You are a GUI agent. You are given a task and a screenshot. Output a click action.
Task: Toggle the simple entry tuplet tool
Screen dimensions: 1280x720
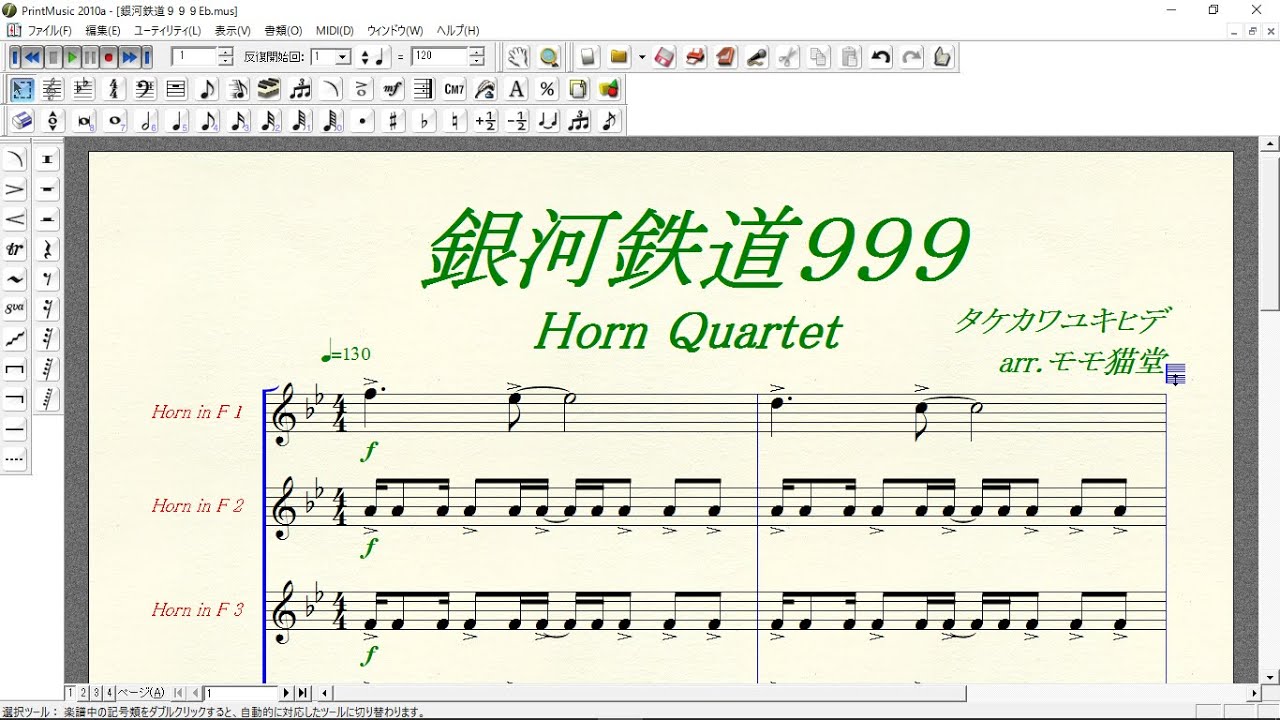[x=579, y=121]
